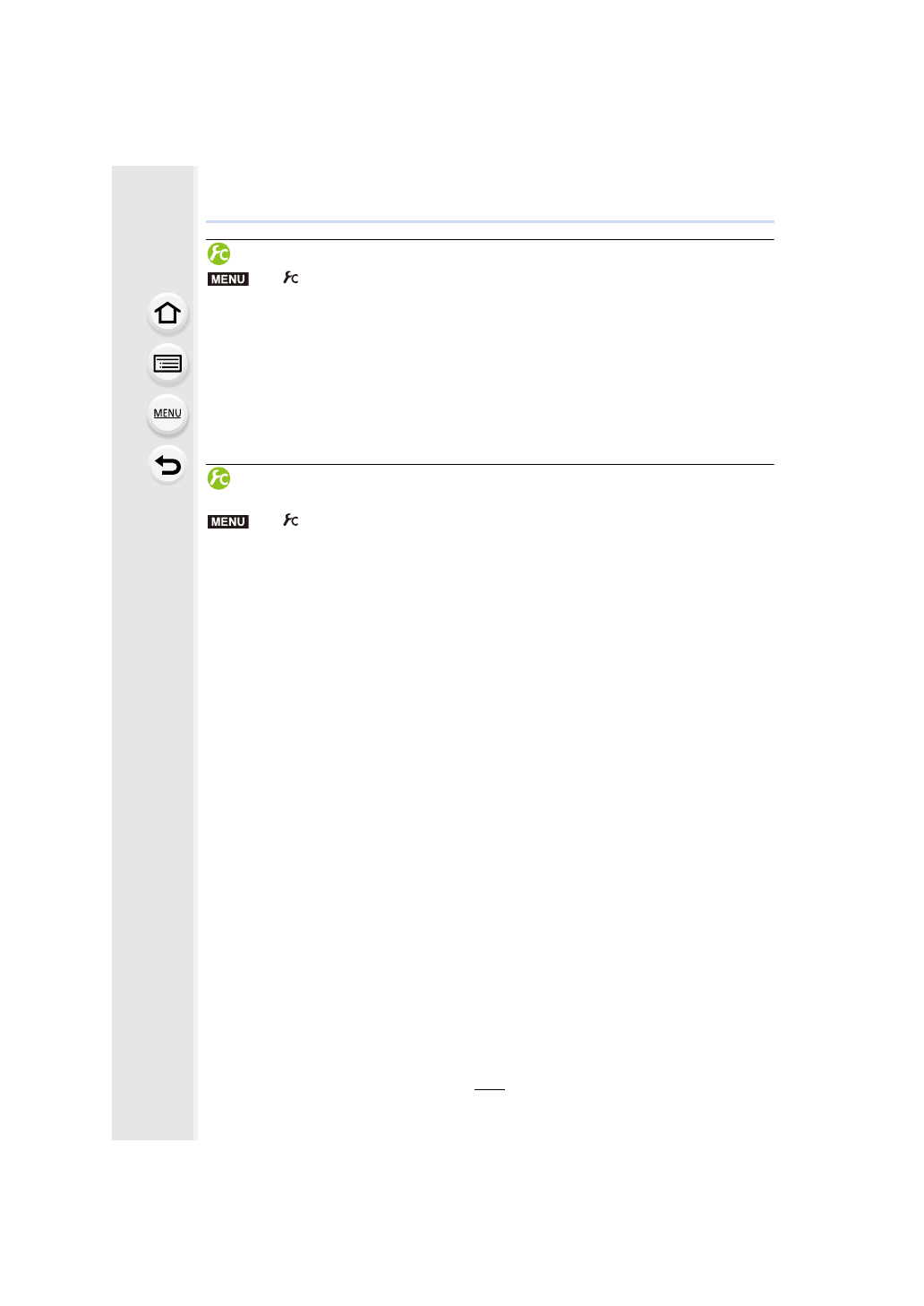924x1306 pixels.
Task: Select the lower black wrench C icon
Action: pos(291,520)
